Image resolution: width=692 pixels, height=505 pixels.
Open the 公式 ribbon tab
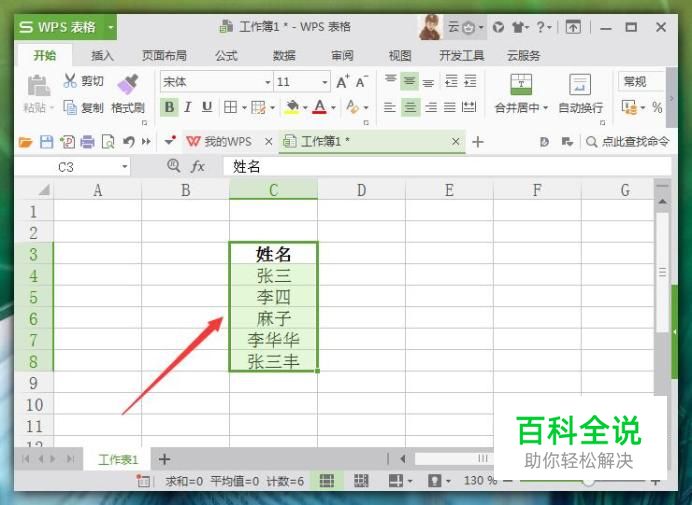tap(226, 56)
